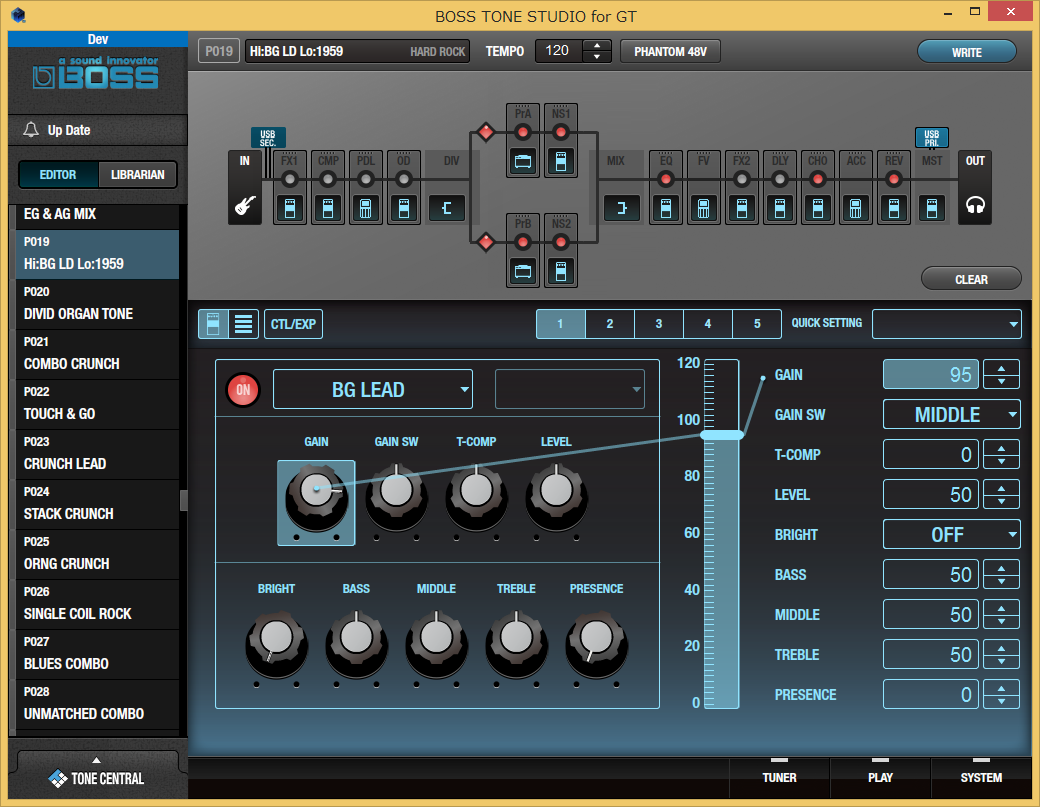Select the MIX mixer block icon

[x=621, y=208]
